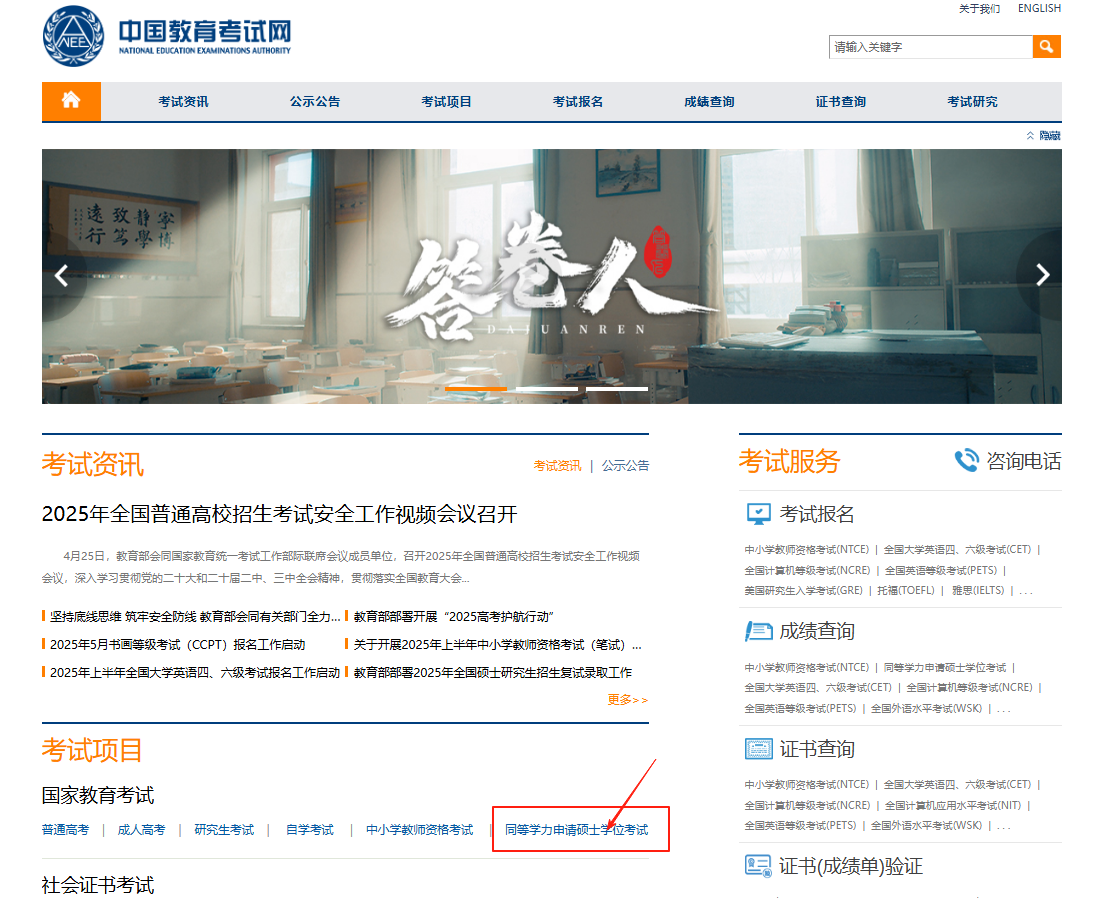The width and height of the screenshot is (1094, 898).
Task: Open 中小学教师资格考试(NTCE) under 考试报名
Action: click(x=807, y=549)
